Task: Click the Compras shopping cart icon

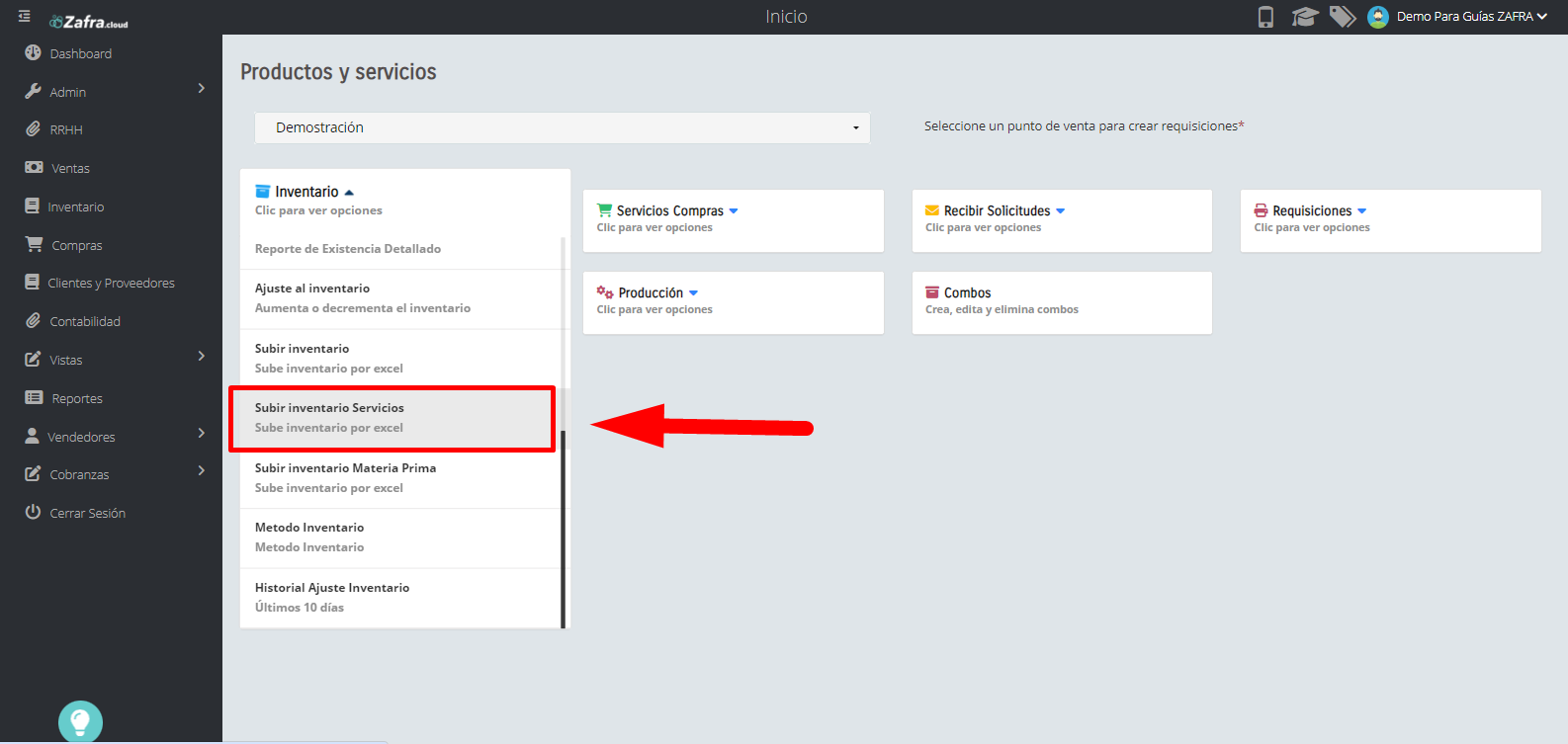Action: coord(34,244)
